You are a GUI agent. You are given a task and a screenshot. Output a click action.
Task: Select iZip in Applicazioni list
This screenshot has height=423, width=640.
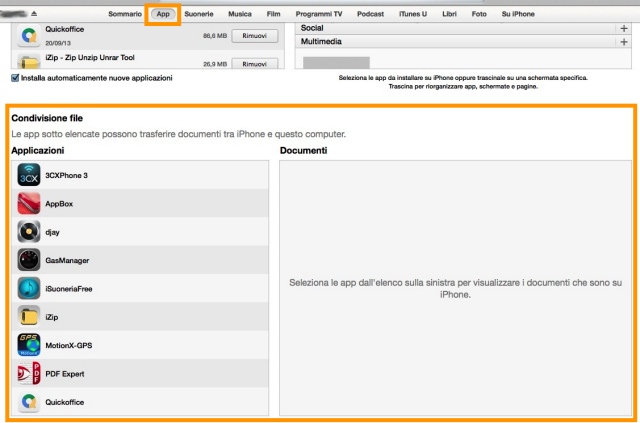(x=140, y=316)
